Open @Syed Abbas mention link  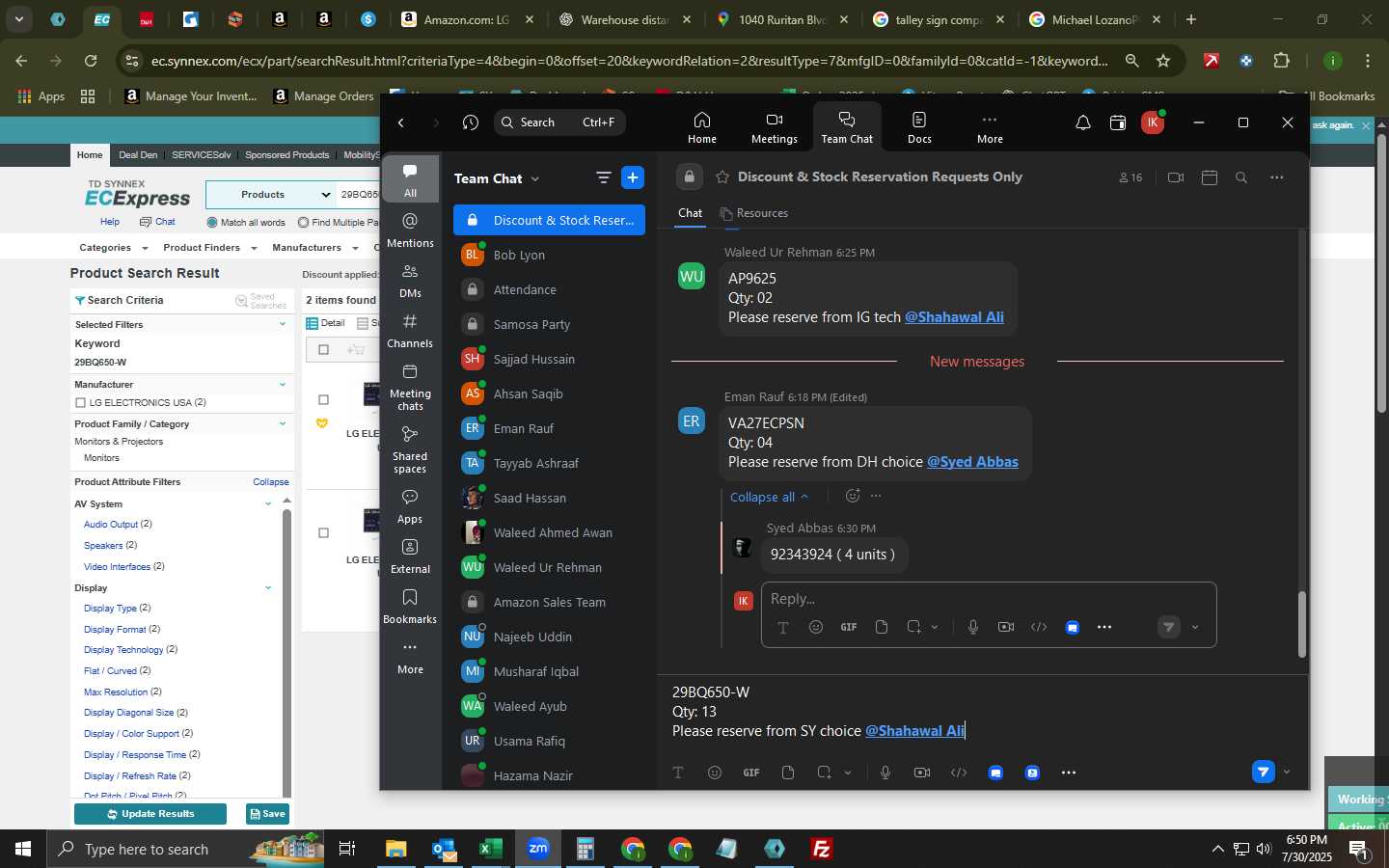pyautogui.click(x=972, y=462)
